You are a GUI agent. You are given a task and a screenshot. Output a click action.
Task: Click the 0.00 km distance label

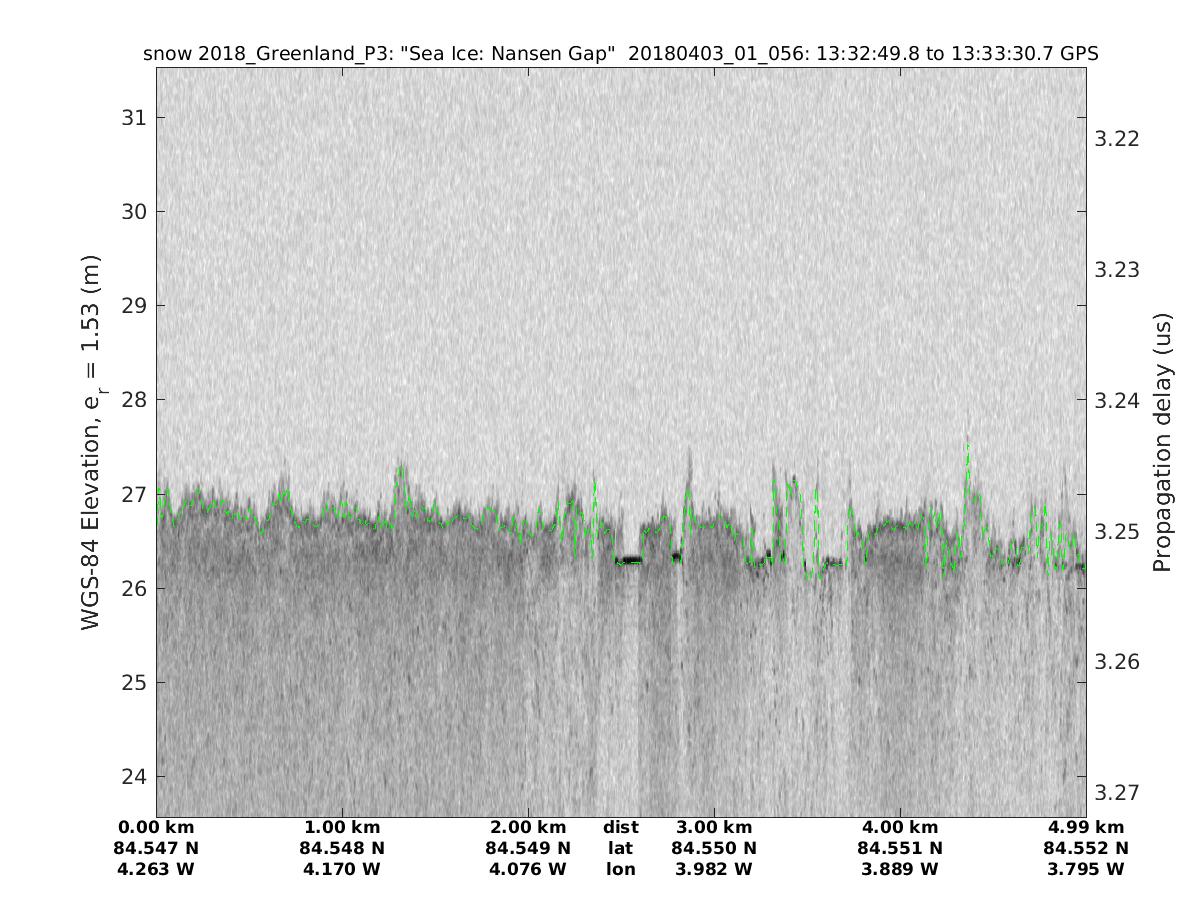156,827
